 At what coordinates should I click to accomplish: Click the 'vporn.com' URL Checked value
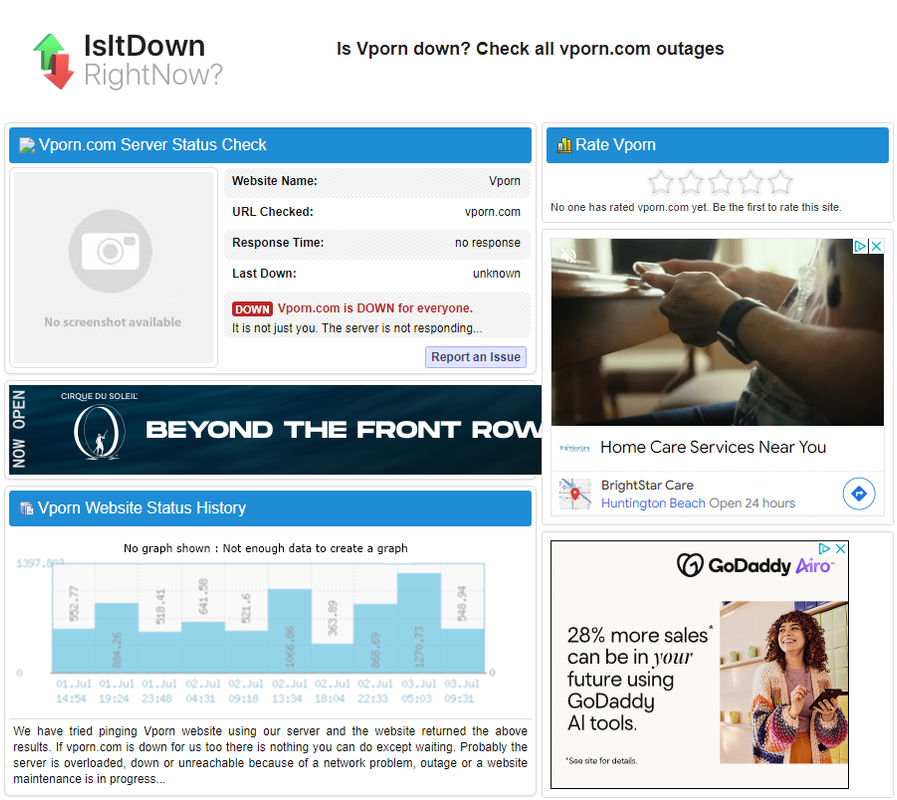493,212
